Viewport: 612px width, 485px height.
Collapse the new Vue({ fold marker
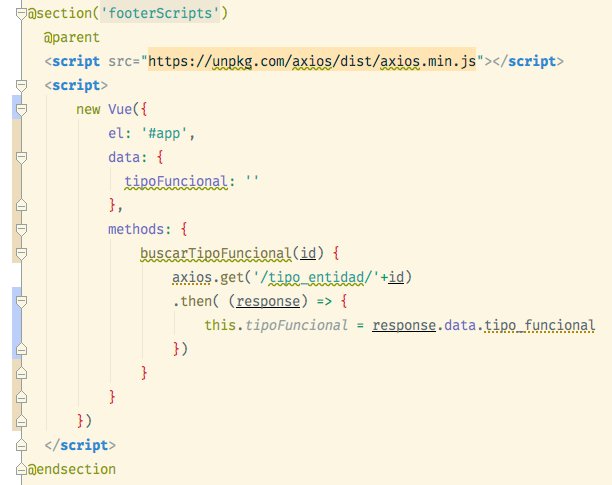[21, 109]
